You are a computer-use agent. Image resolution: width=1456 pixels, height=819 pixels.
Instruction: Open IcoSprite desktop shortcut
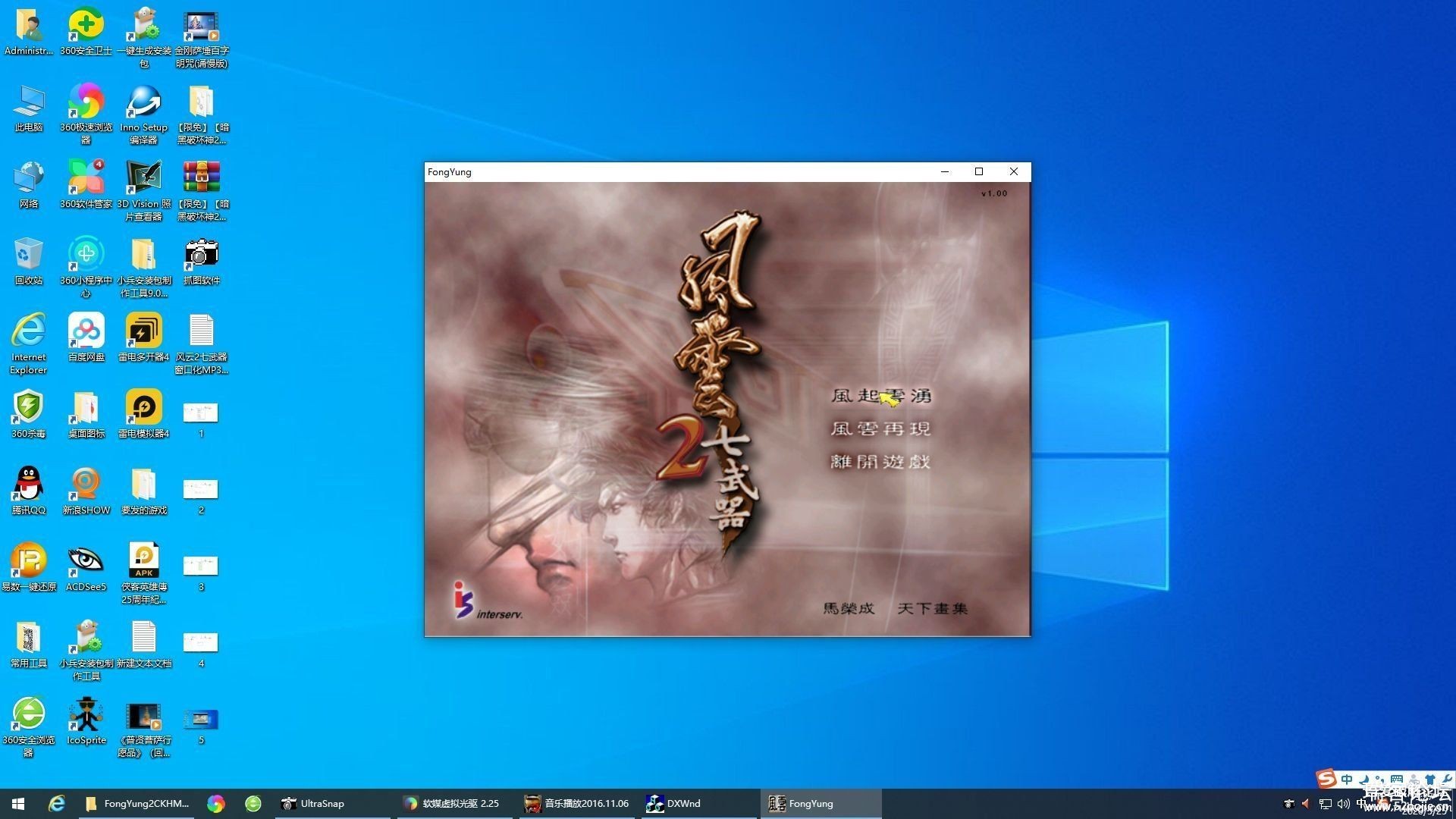[x=86, y=721]
